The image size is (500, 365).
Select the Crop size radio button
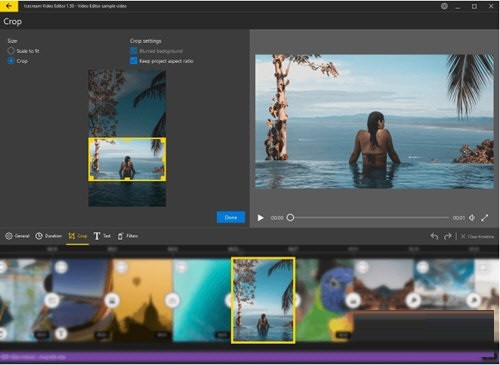[11, 61]
